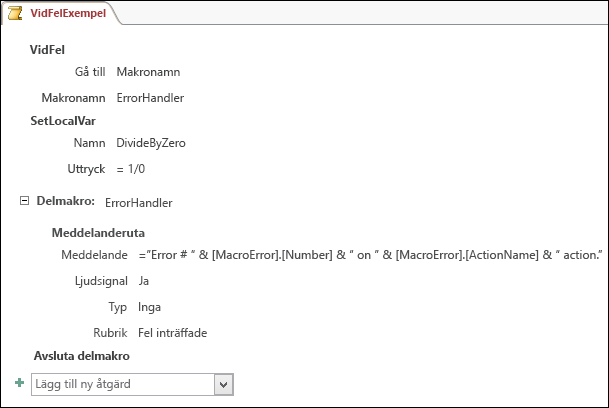The image size is (609, 408).
Task: Select the SetLocalVar action heading
Action: [63, 121]
